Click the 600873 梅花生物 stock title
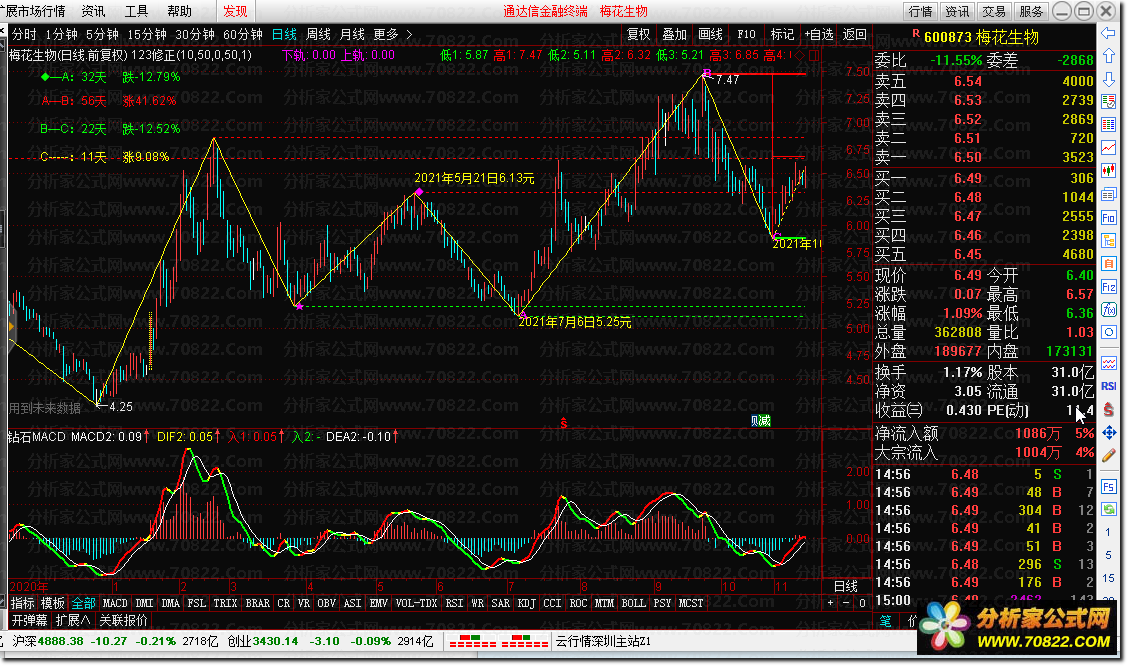 pyautogui.click(x=981, y=37)
